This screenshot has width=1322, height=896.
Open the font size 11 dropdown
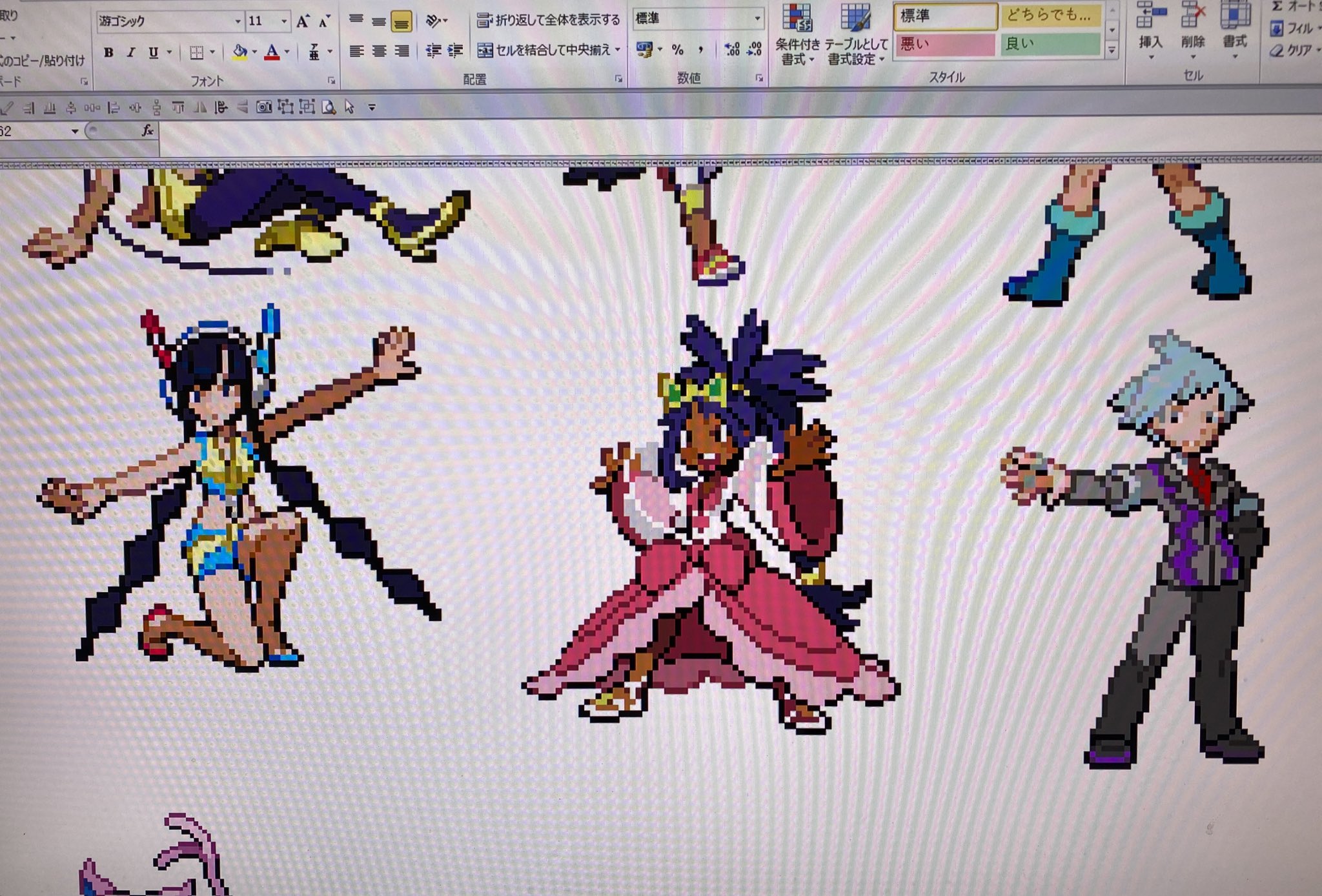(x=284, y=22)
